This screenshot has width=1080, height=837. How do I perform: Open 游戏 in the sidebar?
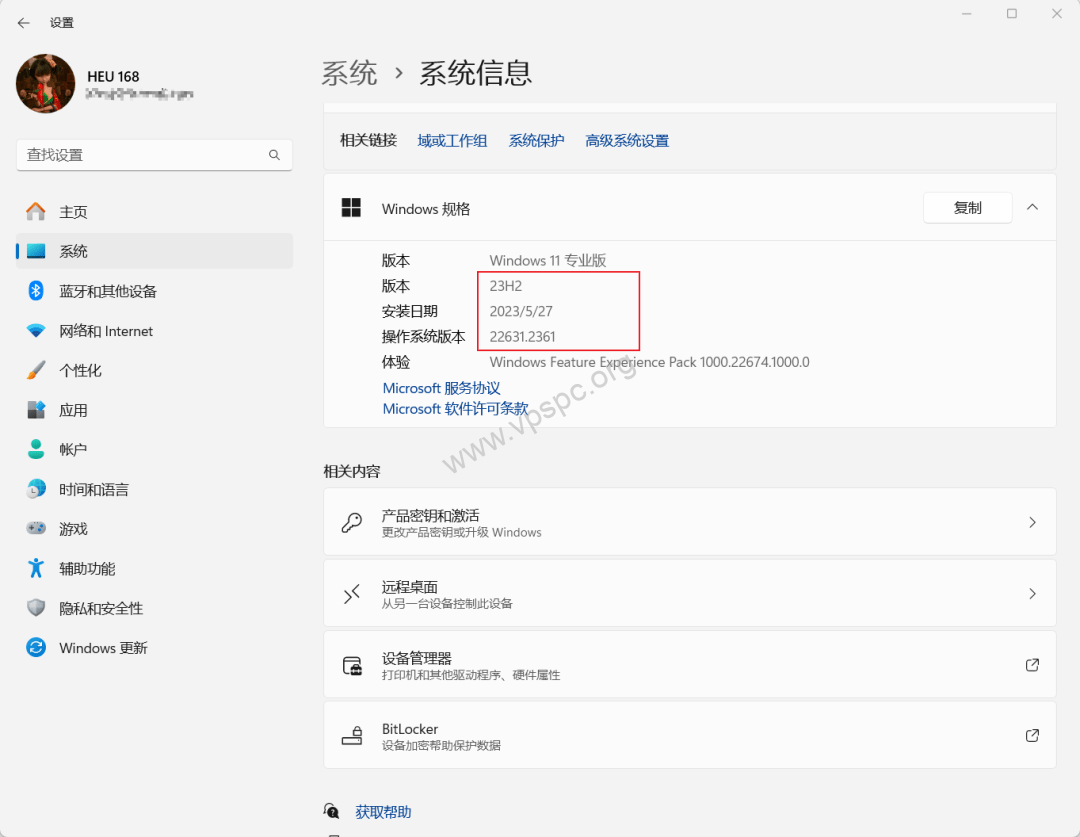click(154, 528)
